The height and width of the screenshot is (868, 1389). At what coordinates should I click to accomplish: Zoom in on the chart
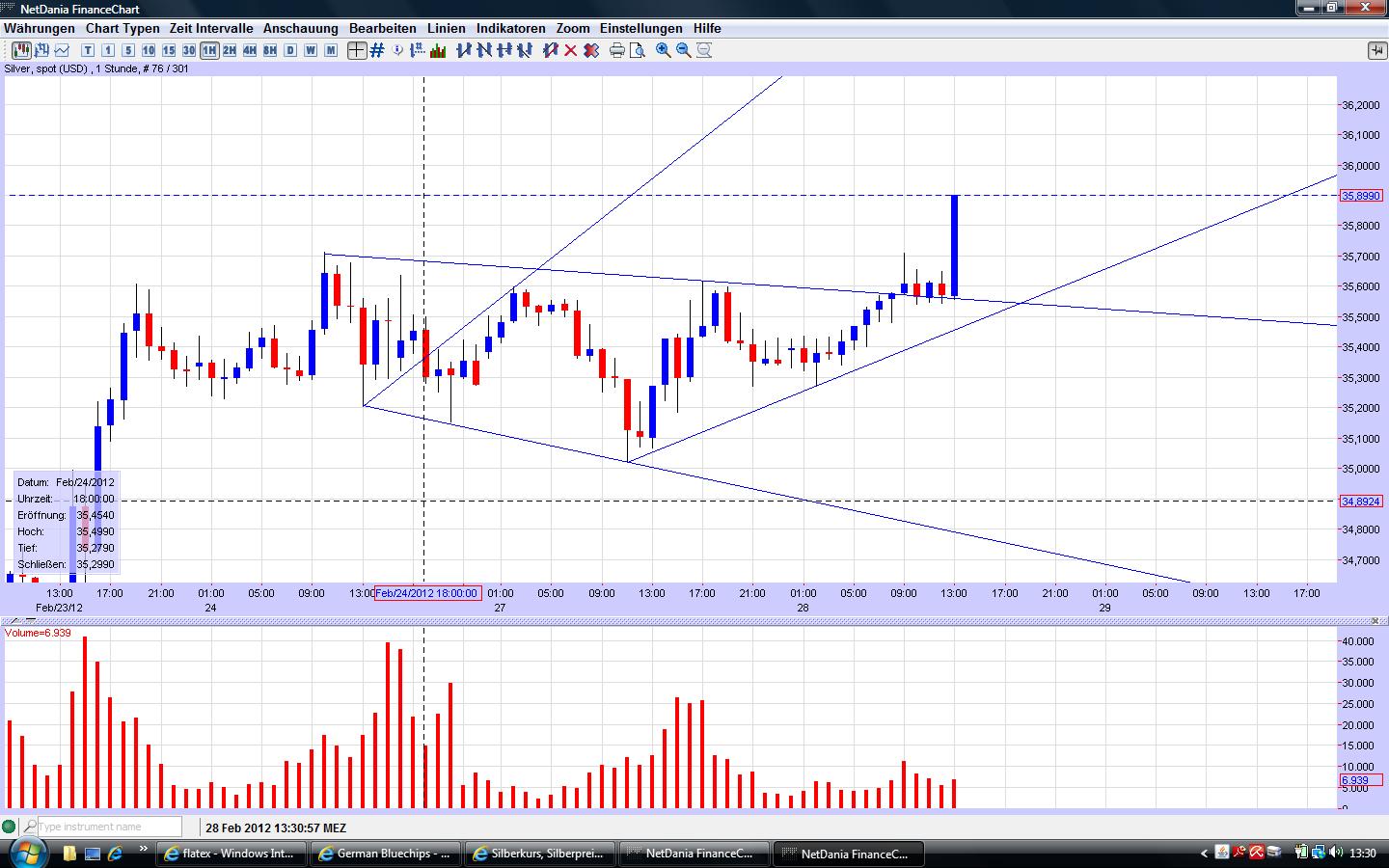point(664,50)
